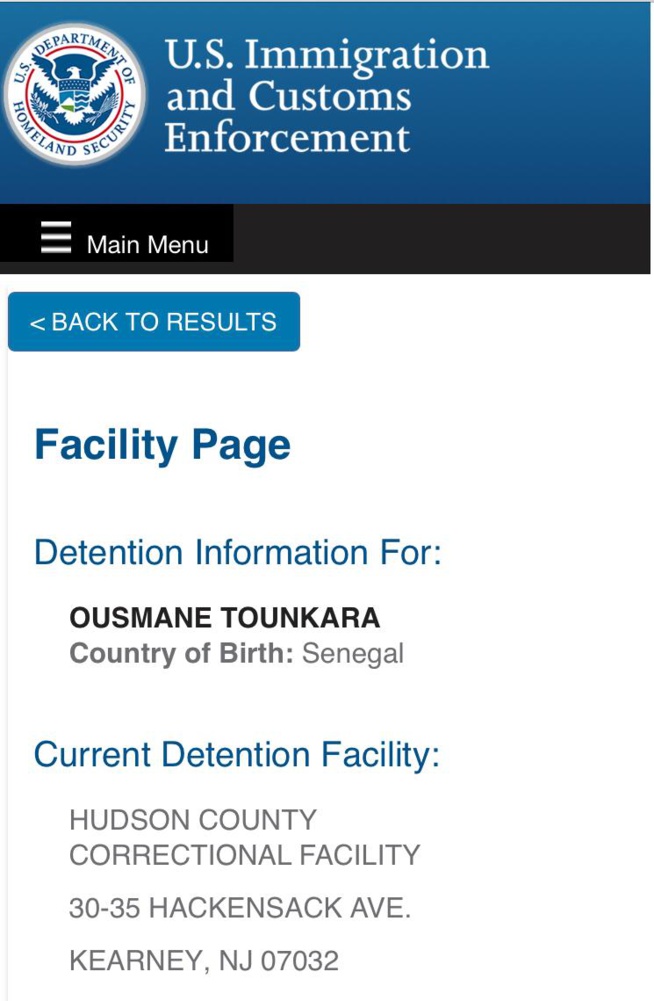
Task: Click the U.S. Immigration header text line
Action: (326, 55)
